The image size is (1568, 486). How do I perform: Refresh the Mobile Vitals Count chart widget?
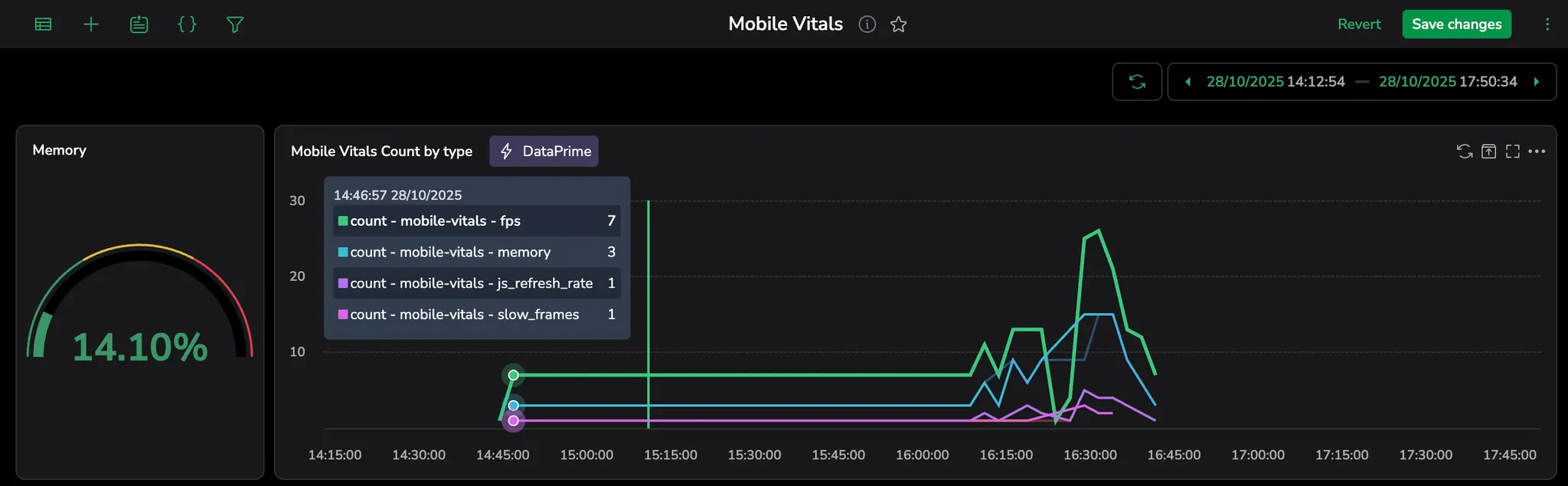(1464, 152)
